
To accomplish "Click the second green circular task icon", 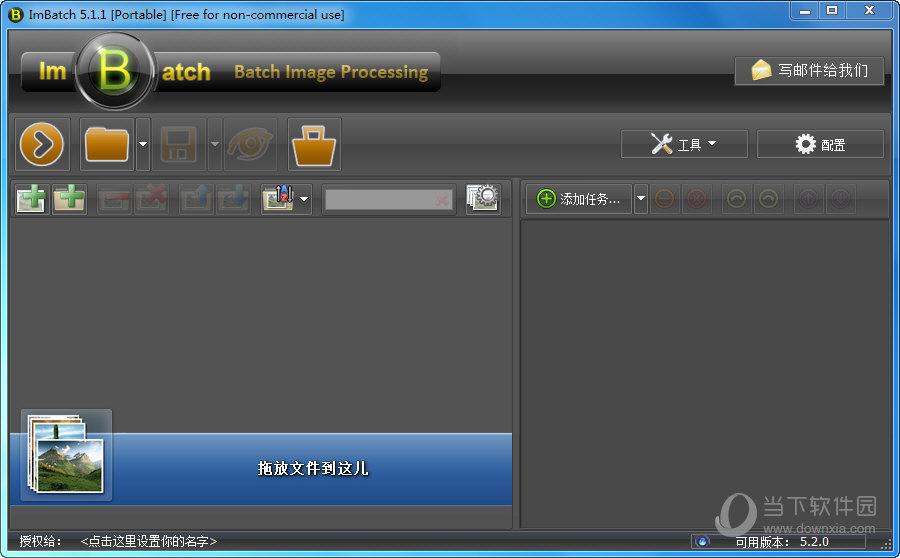I will click(x=769, y=199).
